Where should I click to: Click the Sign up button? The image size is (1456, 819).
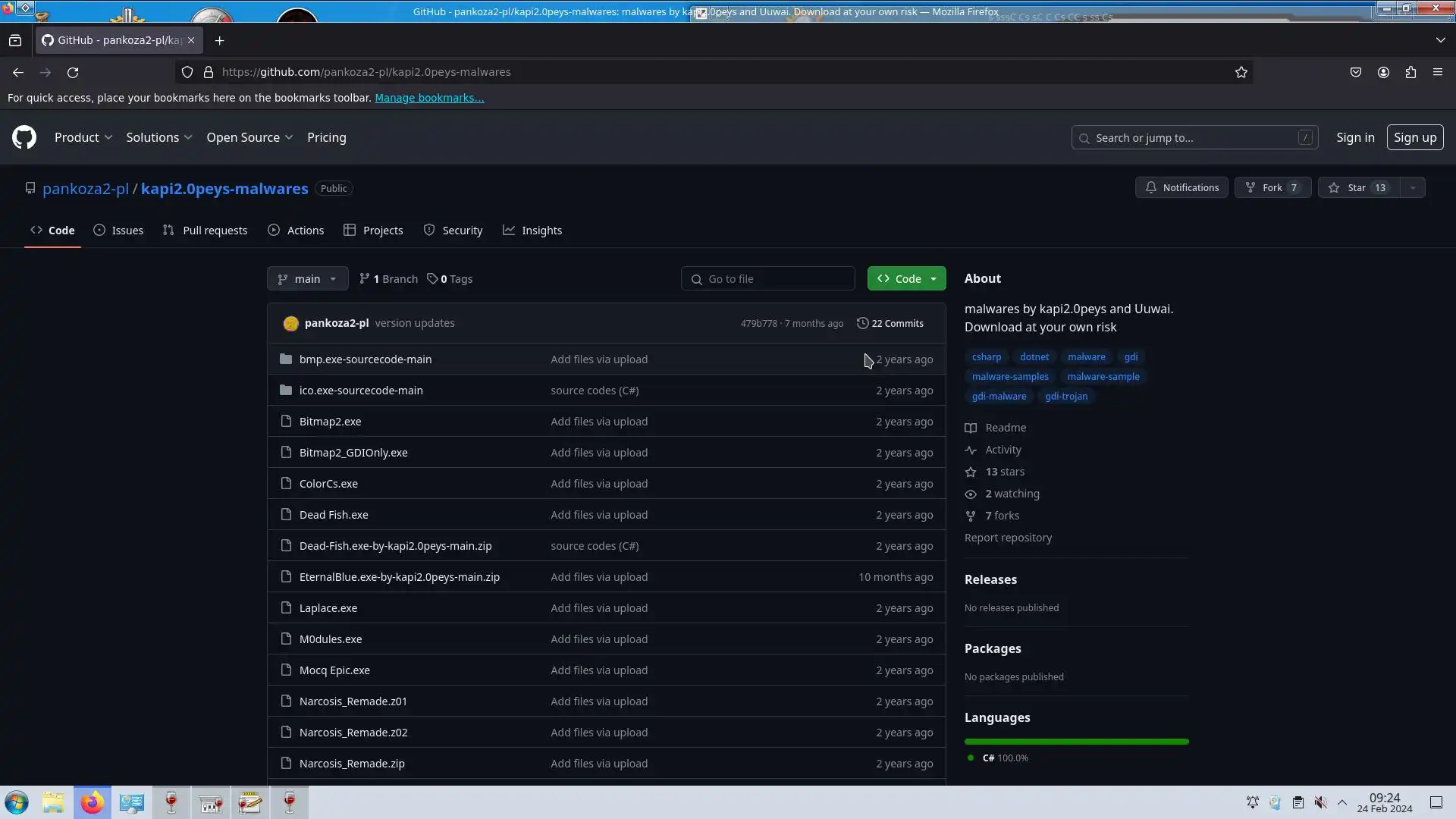(x=1414, y=137)
